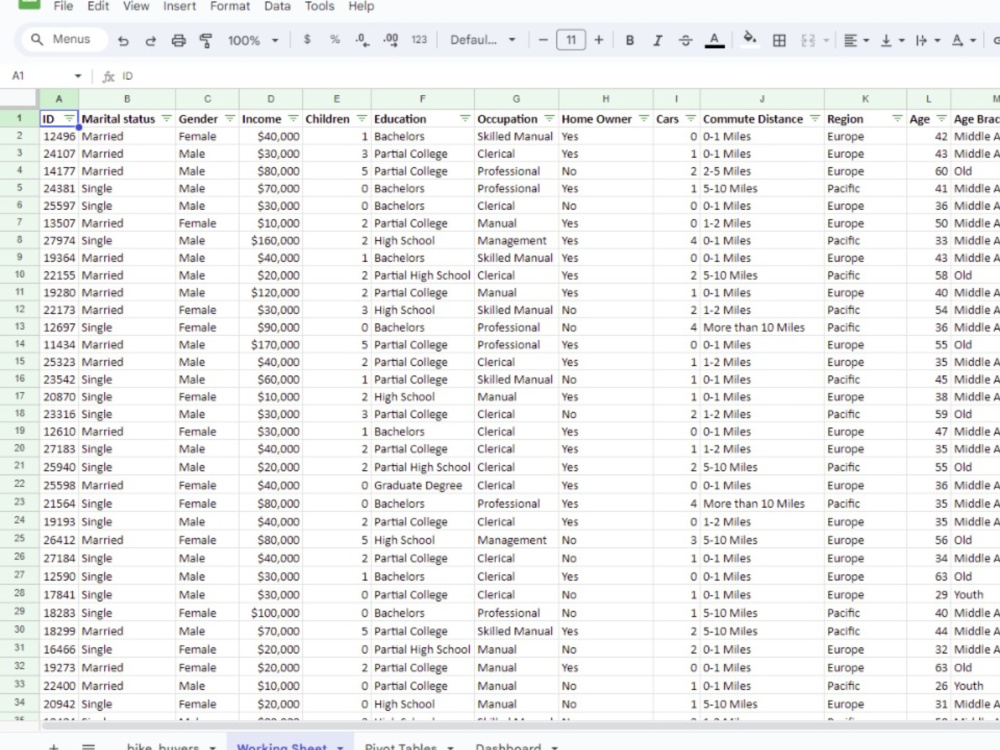1000x750 pixels.
Task: Undo the last action
Action: click(122, 40)
